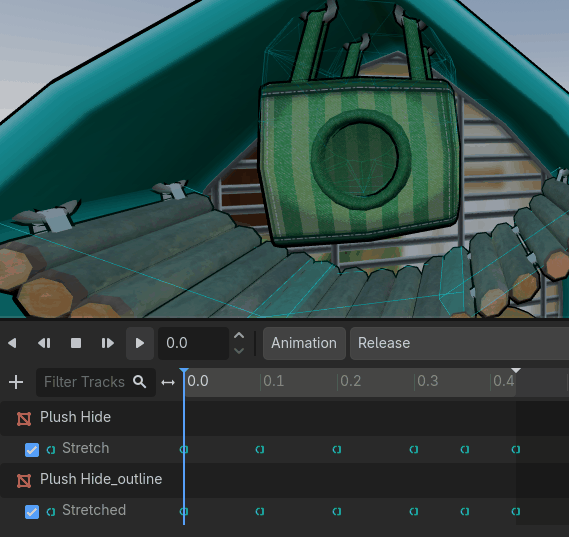Play the animation forward

140,343
